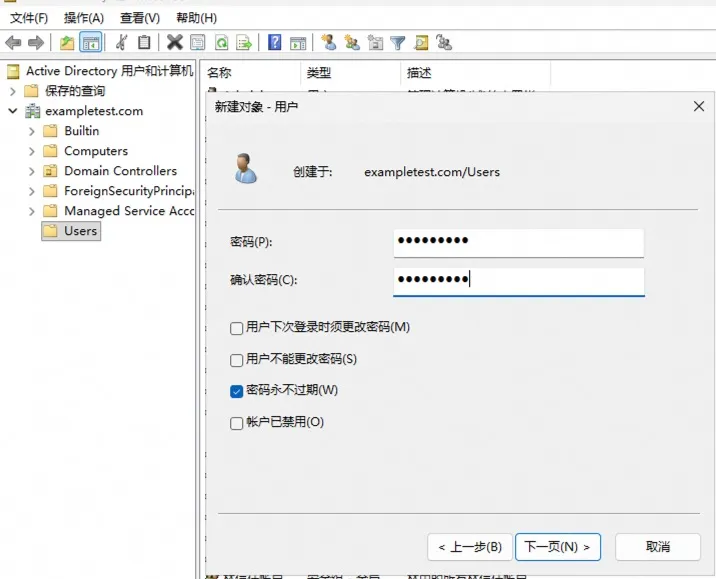Click the 下一页(N) next button

pos(558,547)
